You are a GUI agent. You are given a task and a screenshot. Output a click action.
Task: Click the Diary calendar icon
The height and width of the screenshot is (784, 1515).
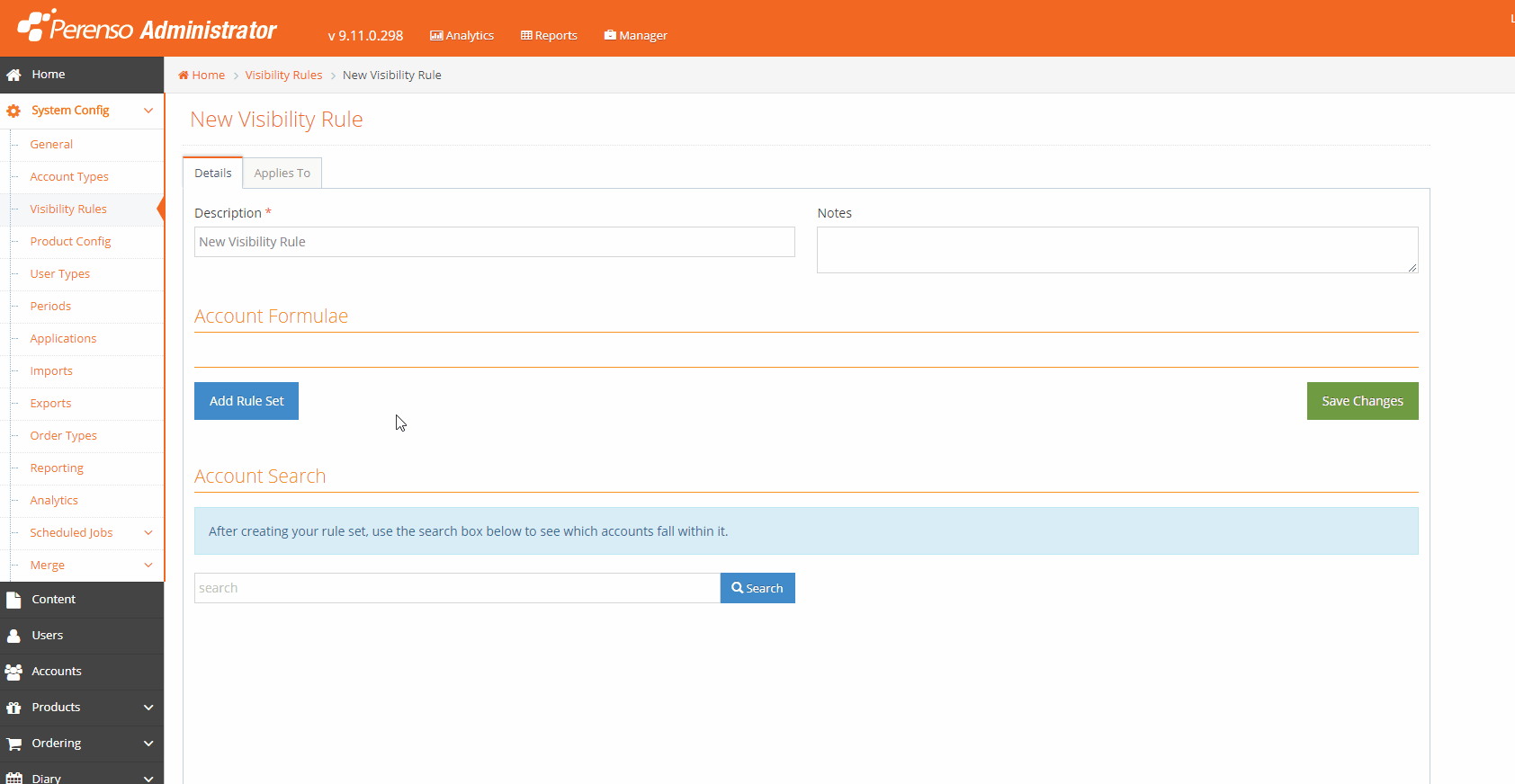pyautogui.click(x=13, y=778)
